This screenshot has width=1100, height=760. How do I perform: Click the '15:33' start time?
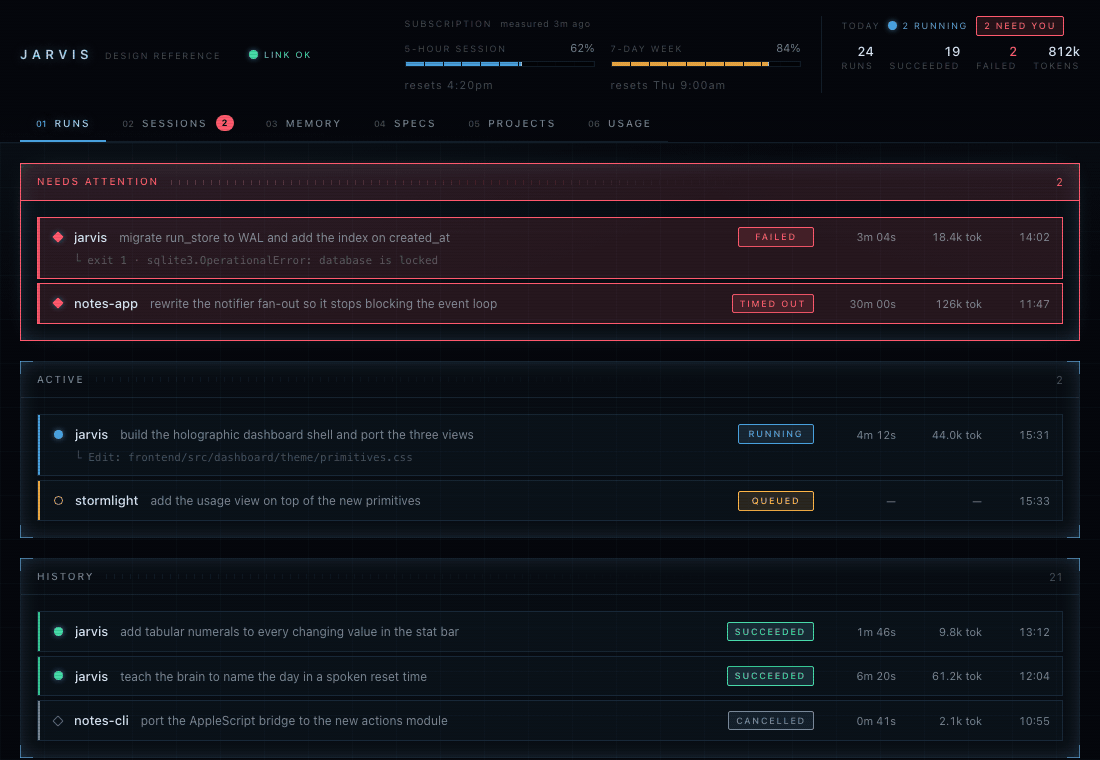[1035, 501]
